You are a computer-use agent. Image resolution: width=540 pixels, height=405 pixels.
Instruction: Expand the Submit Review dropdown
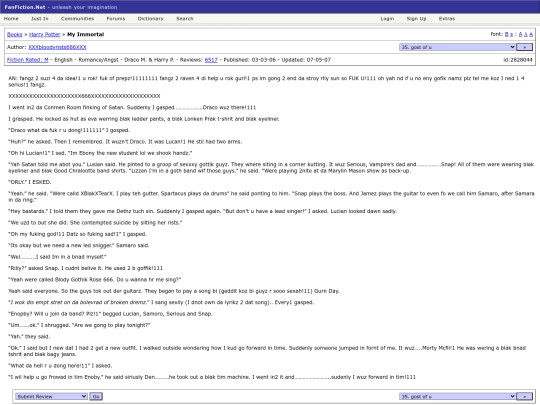(x=51, y=396)
